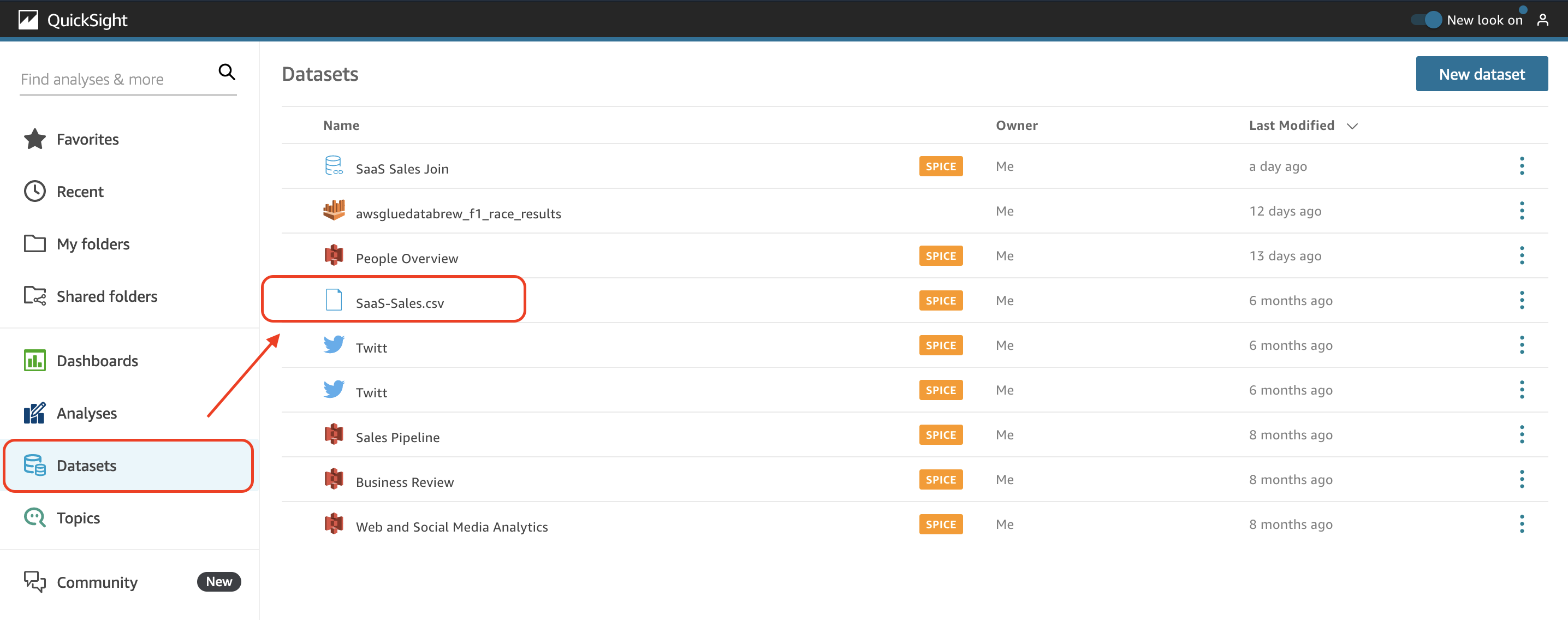Image resolution: width=1568 pixels, height=620 pixels.
Task: Click the awsgluedatabrew_f1_race_results dataset icon
Action: tap(334, 211)
